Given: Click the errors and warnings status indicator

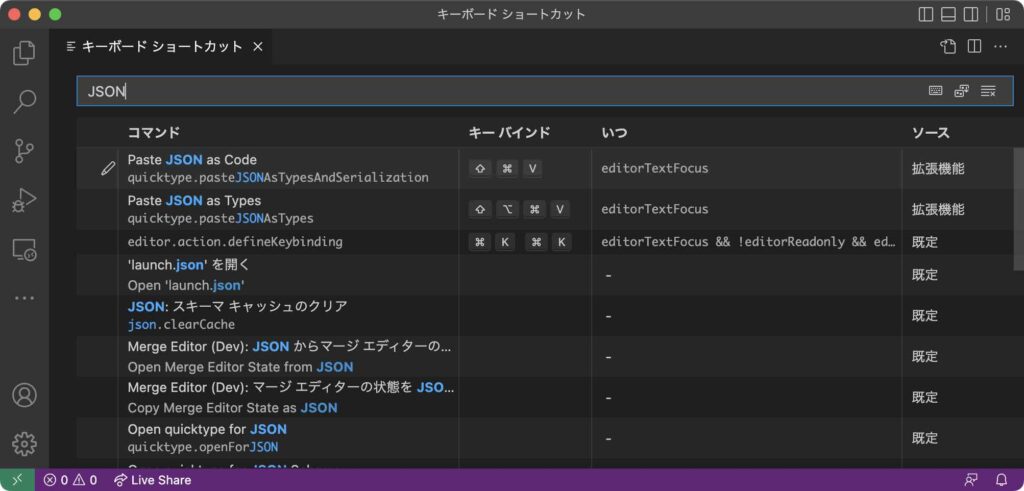Looking at the screenshot, I should (70, 480).
